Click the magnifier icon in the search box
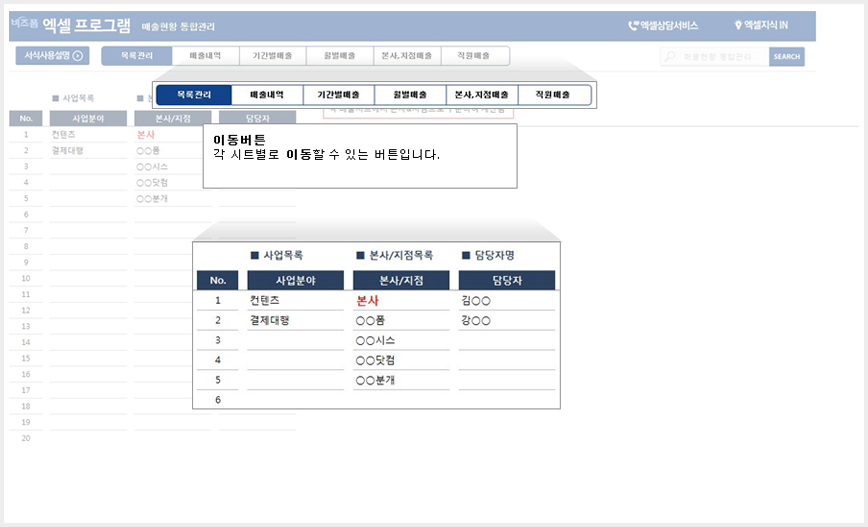 (x=670, y=56)
